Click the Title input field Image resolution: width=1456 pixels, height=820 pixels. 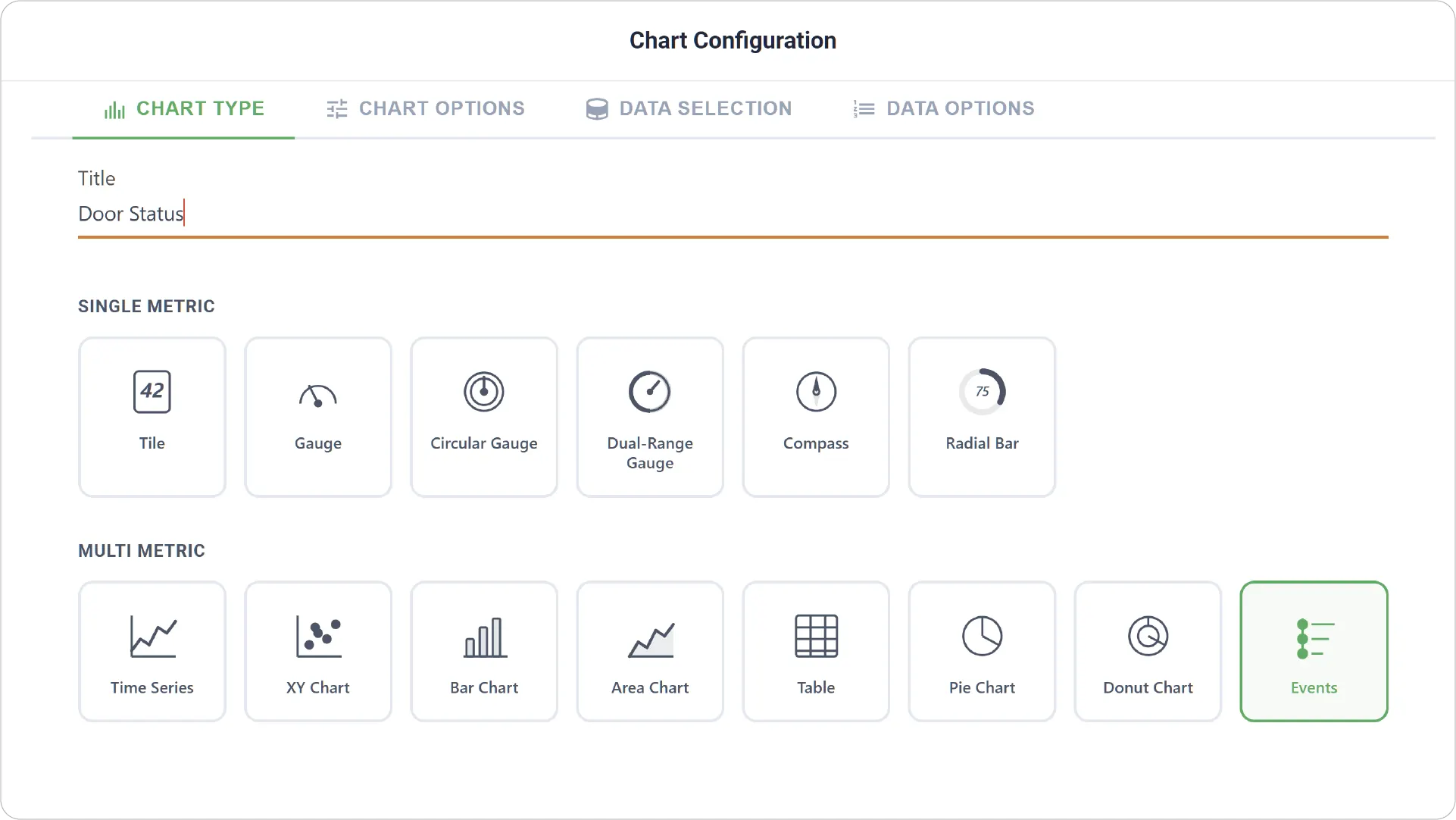click(733, 214)
